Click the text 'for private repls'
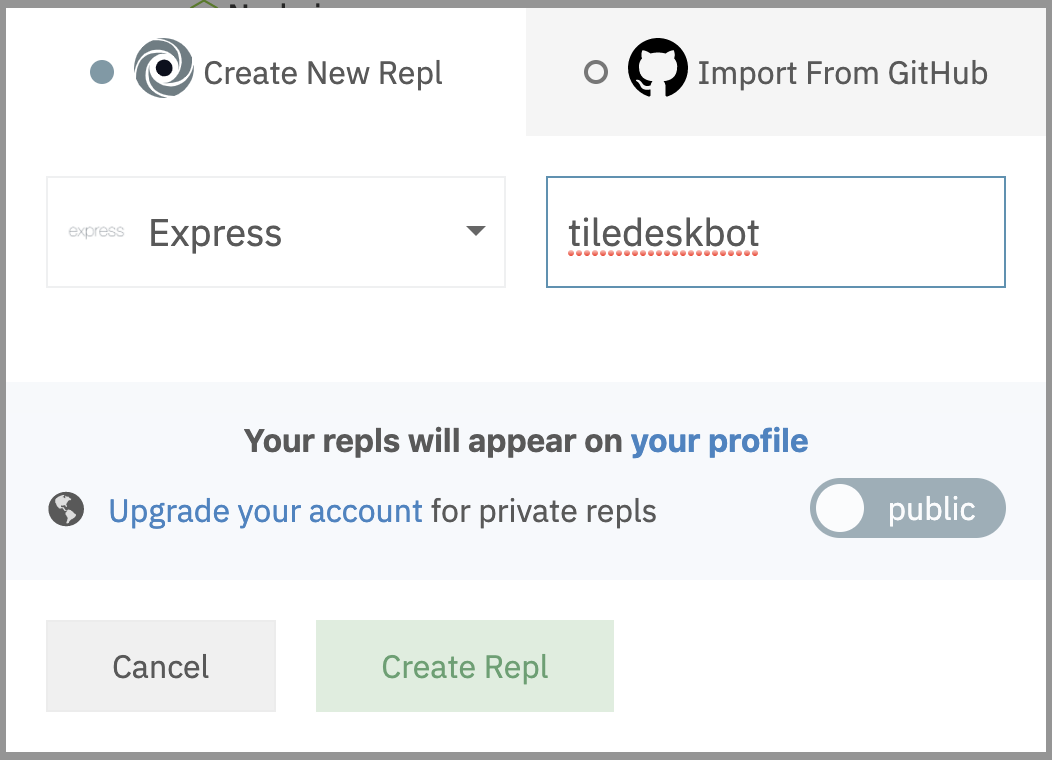Screen dimensions: 1052x760 click(x=543, y=511)
